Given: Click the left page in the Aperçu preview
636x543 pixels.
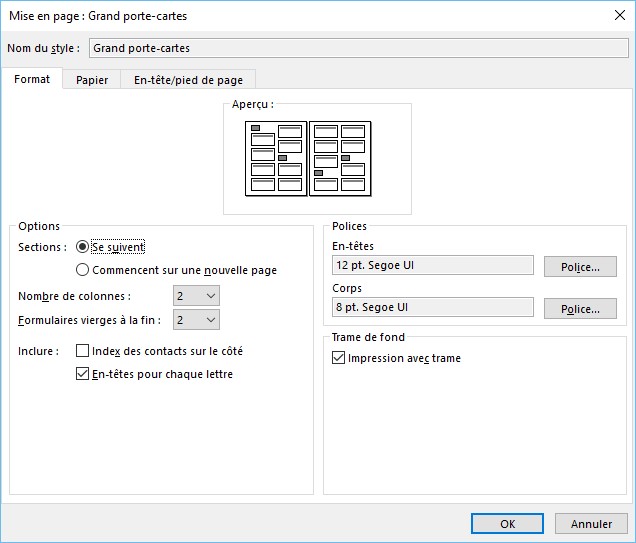Looking at the screenshot, I should pos(276,159).
